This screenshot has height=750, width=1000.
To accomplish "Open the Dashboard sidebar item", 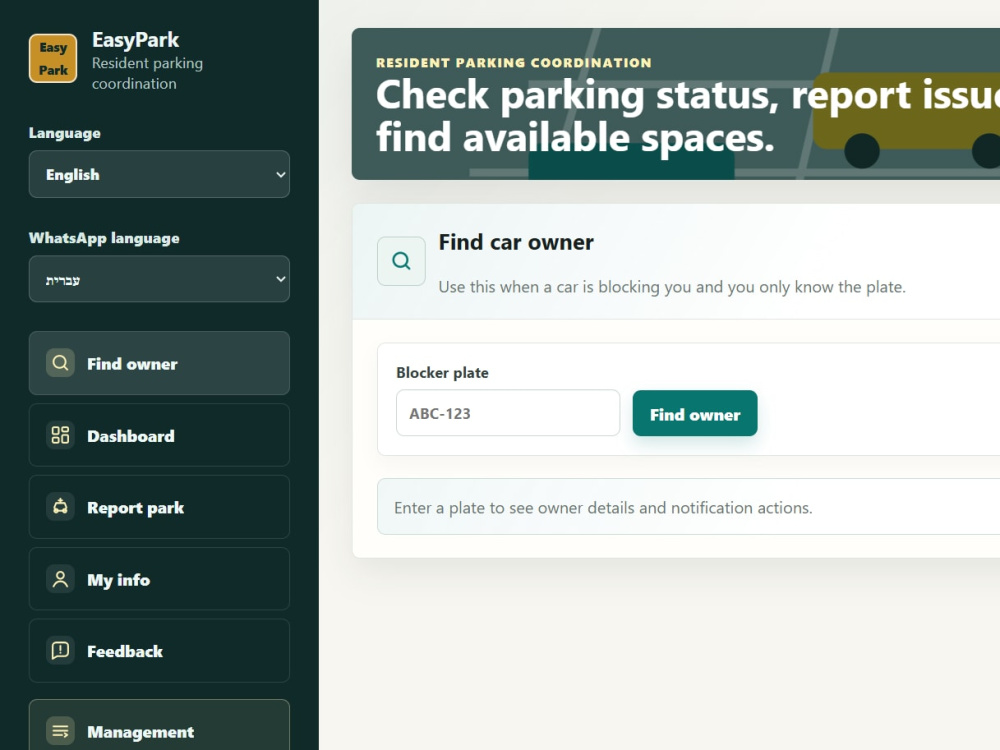I will (x=159, y=435).
